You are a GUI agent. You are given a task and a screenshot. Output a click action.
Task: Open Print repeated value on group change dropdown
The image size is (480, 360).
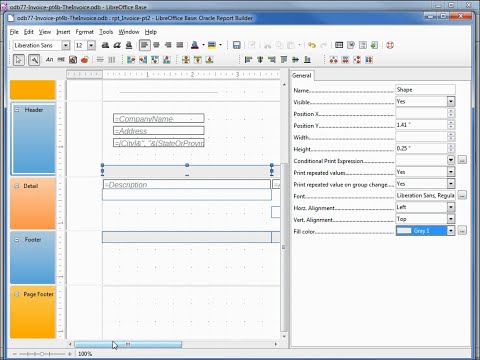click(451, 184)
